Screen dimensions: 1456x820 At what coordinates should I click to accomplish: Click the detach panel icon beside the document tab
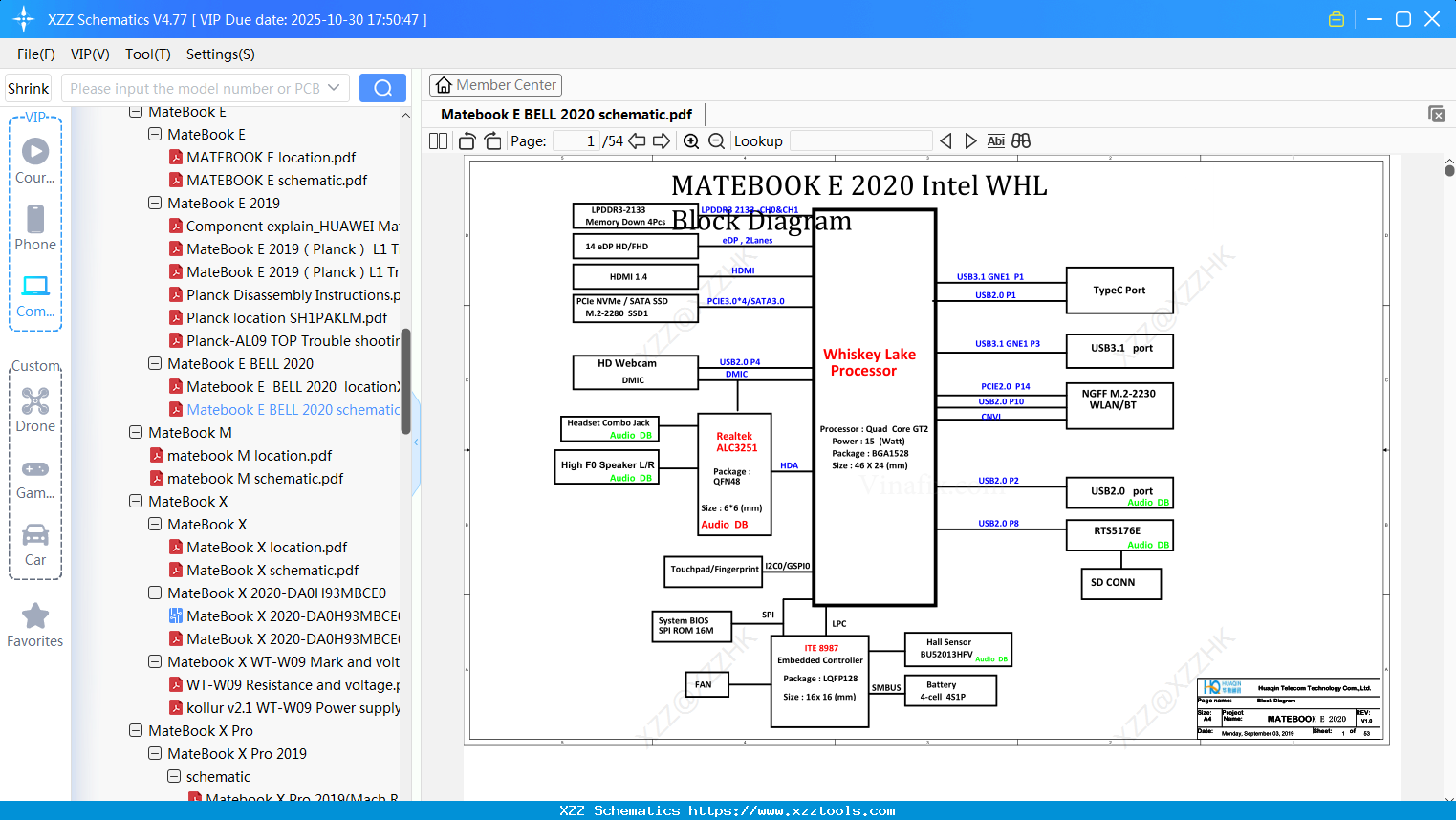[x=1437, y=114]
